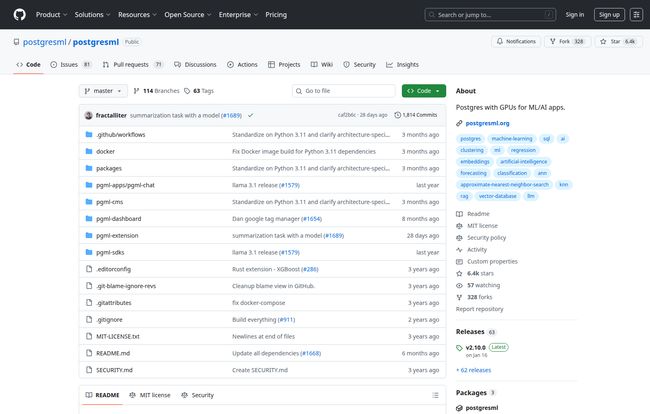Open the Security tab in repo navigation
Screen dimensions: 650x414
359,65
